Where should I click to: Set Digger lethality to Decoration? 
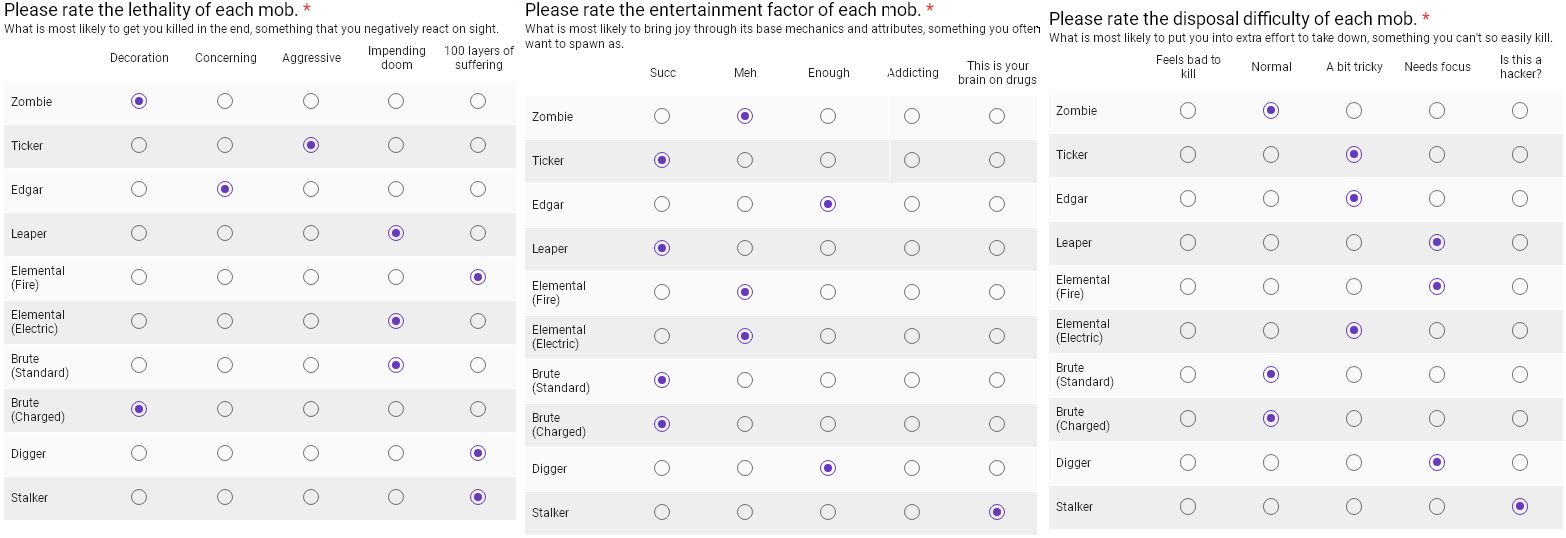click(x=139, y=453)
